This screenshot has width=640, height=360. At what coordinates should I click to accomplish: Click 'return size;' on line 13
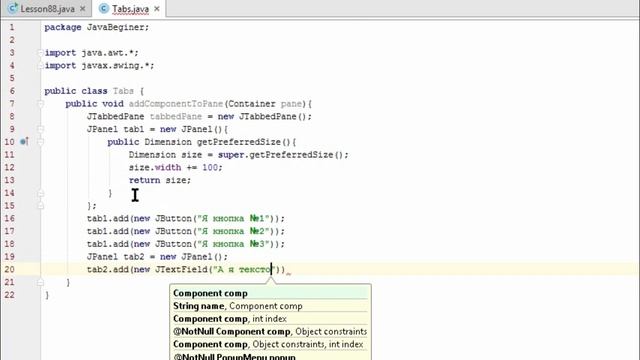160,180
